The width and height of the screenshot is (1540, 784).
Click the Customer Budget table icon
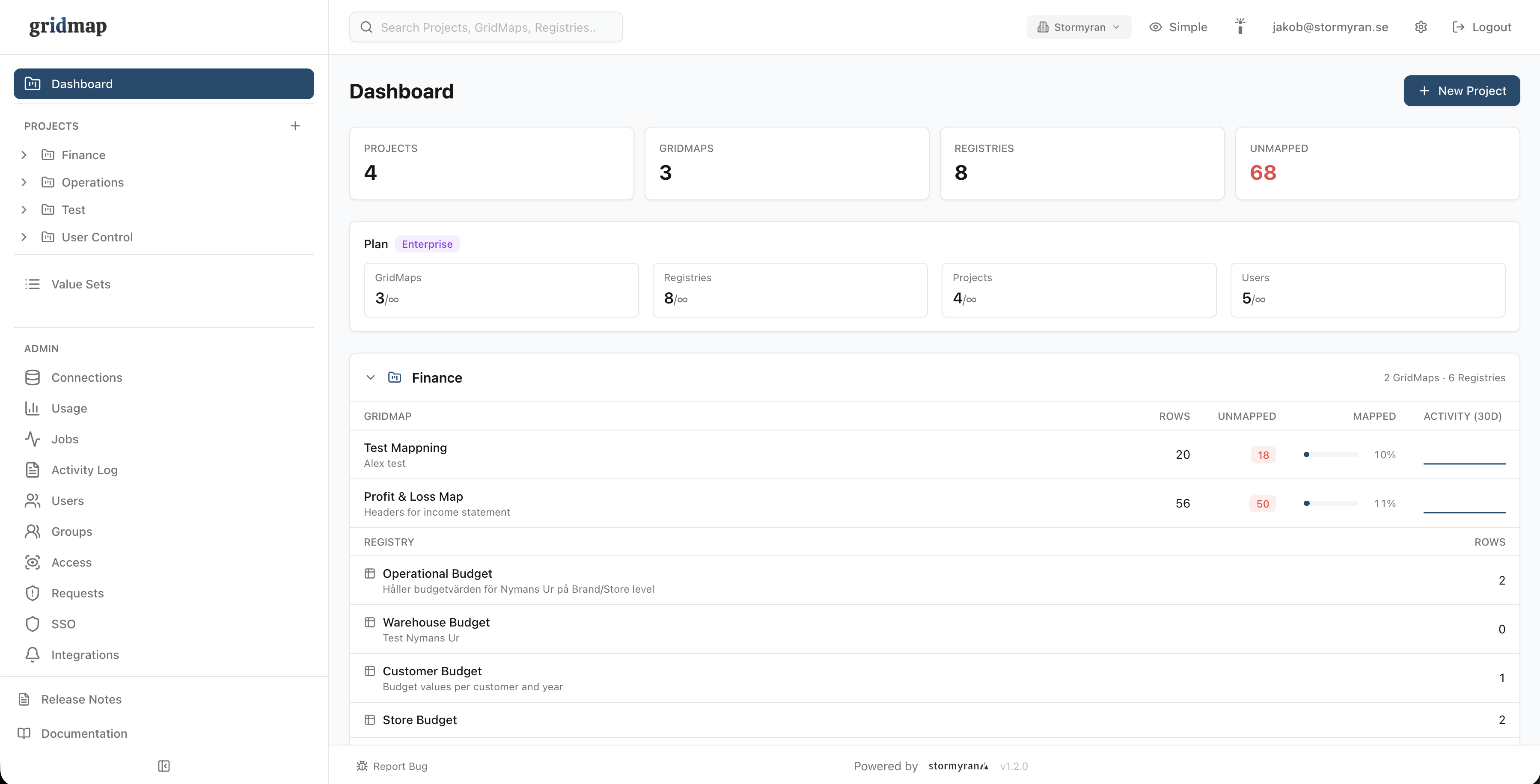pos(369,671)
